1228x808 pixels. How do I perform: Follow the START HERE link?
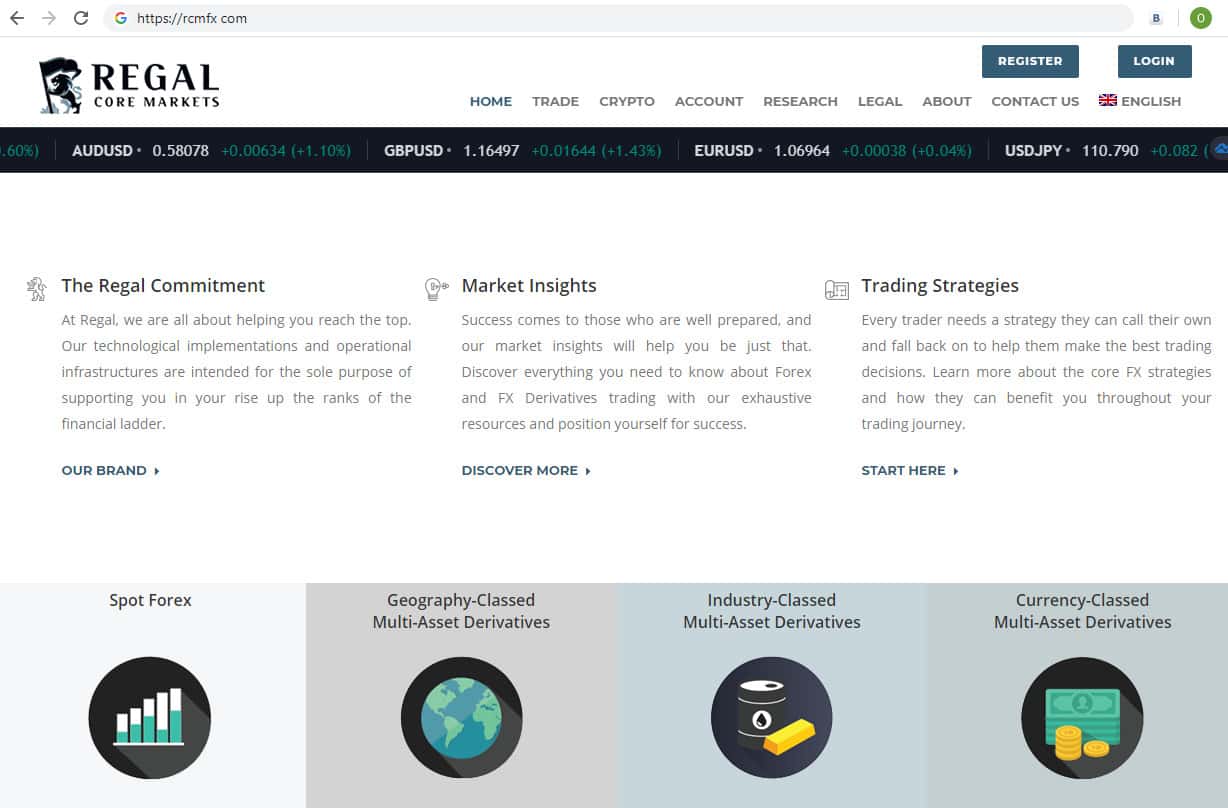pos(910,470)
